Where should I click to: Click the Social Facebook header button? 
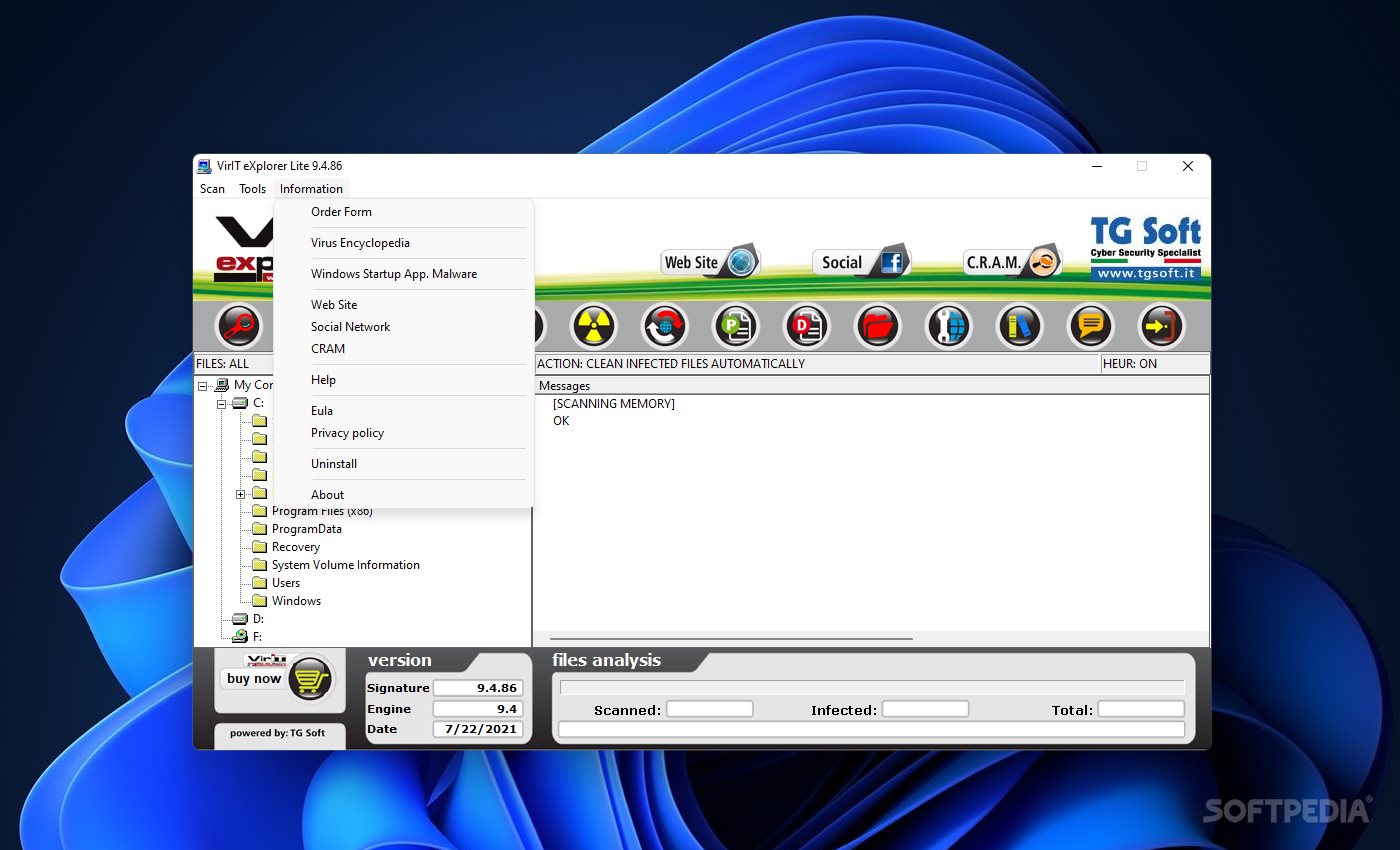pyautogui.click(x=861, y=262)
